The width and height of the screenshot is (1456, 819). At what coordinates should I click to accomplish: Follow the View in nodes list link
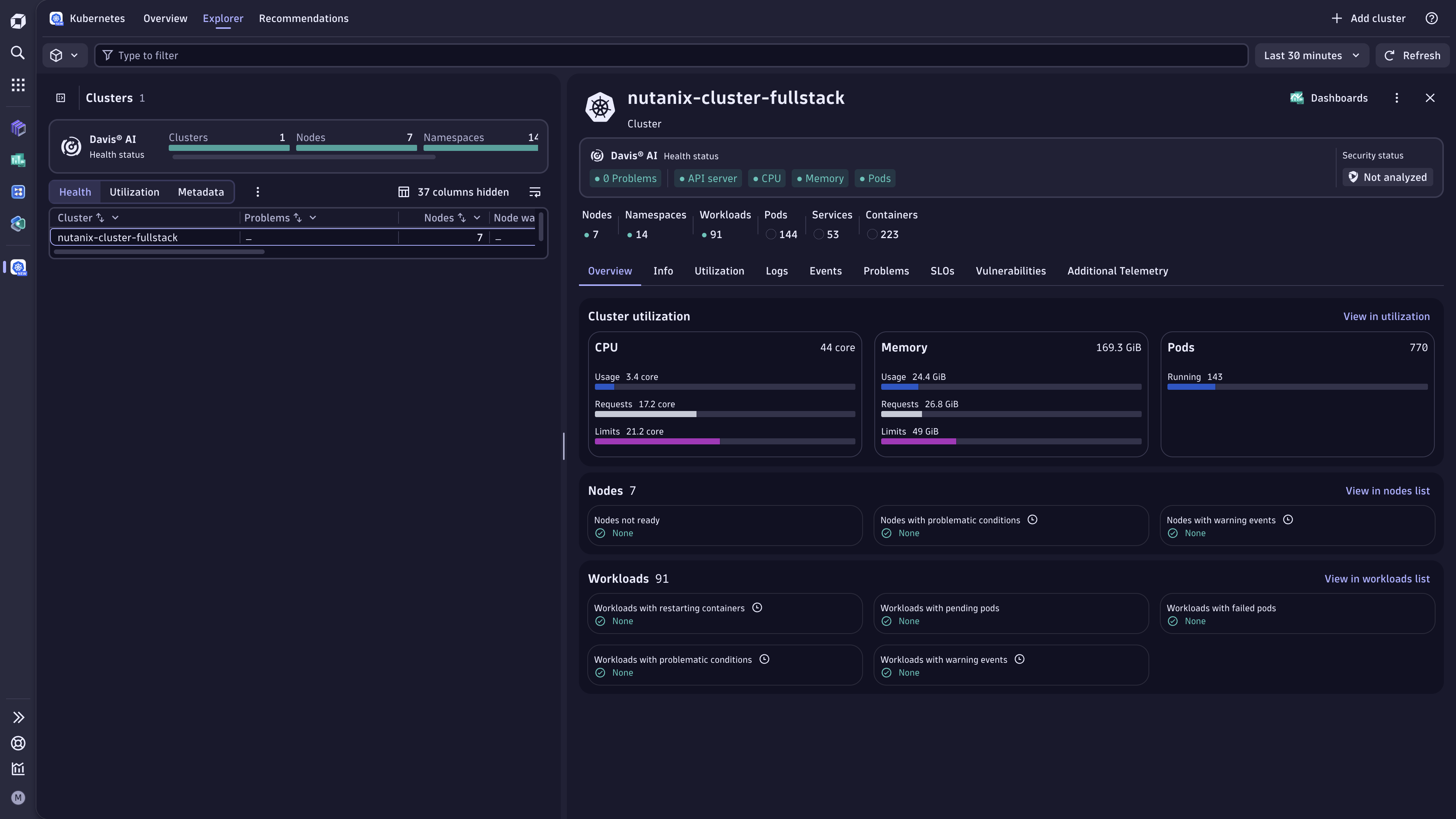[1388, 491]
